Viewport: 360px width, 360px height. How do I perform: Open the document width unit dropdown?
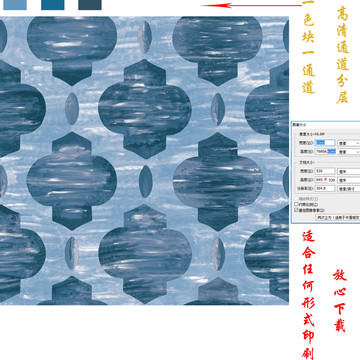tap(349, 171)
